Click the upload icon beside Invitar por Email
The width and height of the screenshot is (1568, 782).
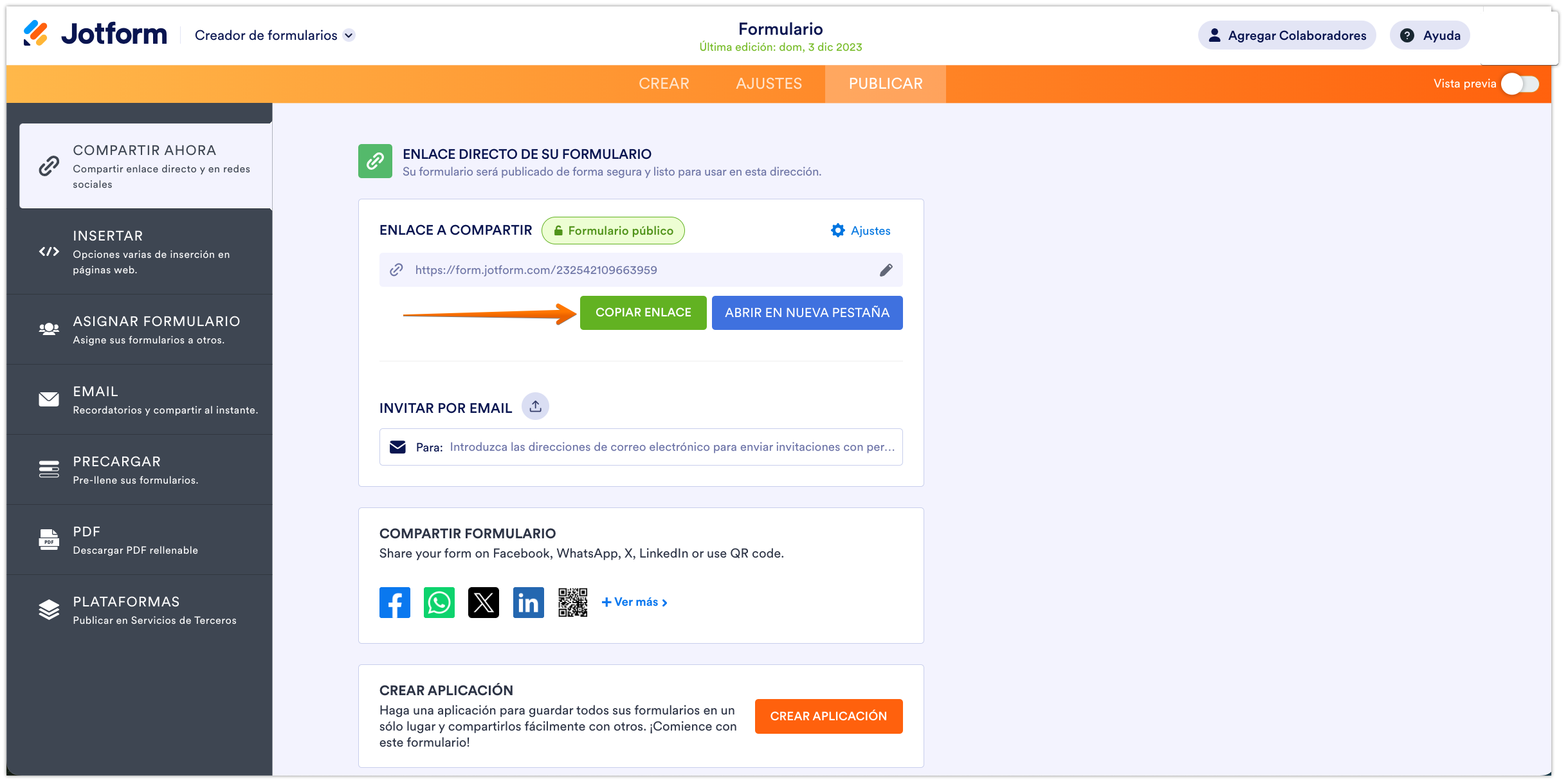[x=535, y=406]
